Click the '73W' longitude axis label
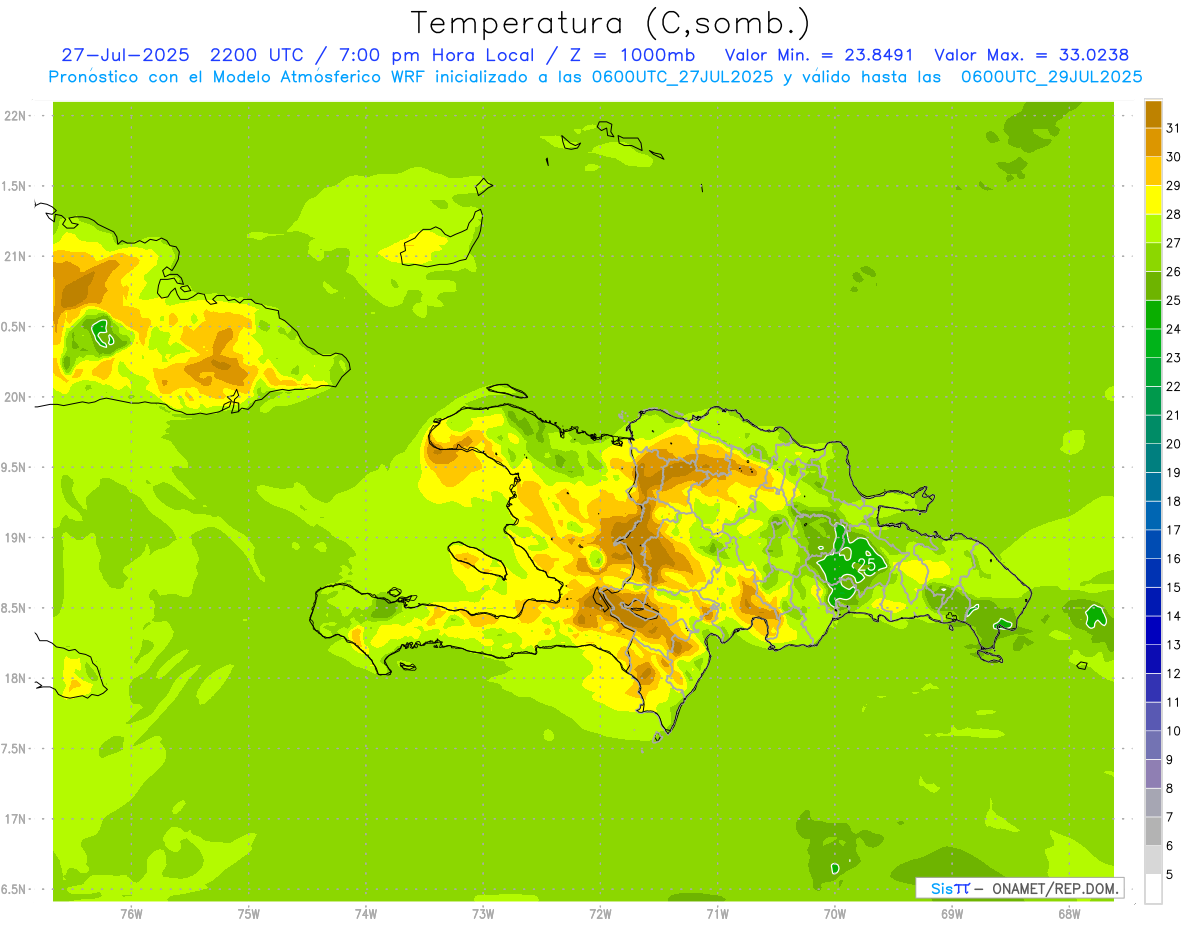Screen dimensions: 1200x927 point(483,914)
